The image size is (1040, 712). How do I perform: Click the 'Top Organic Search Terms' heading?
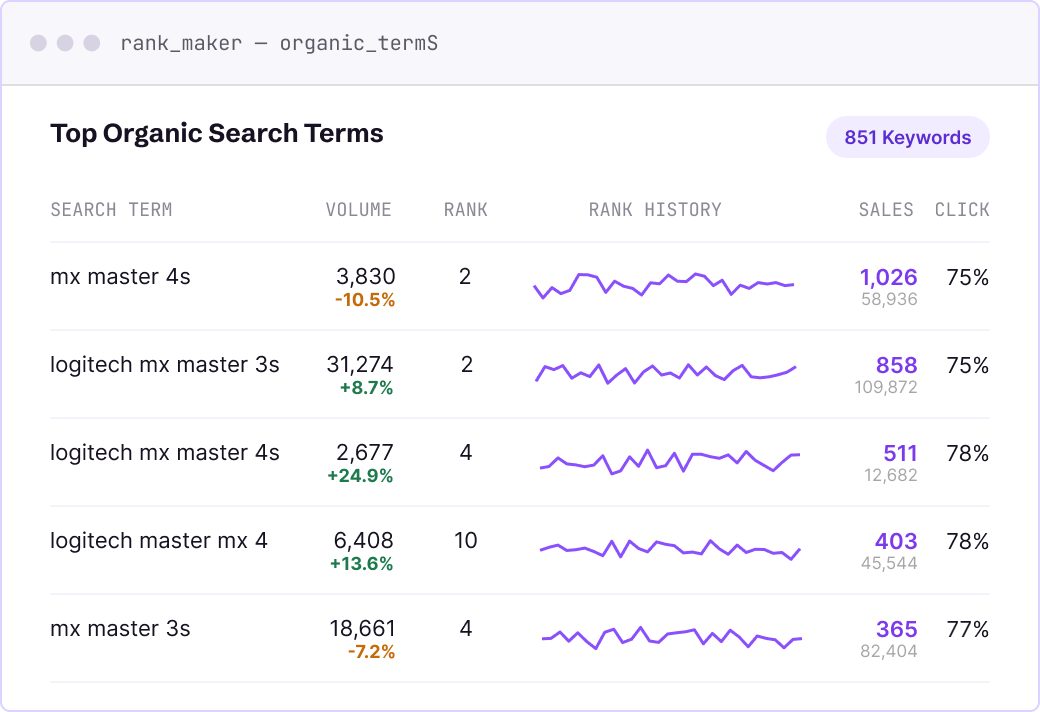coord(217,133)
